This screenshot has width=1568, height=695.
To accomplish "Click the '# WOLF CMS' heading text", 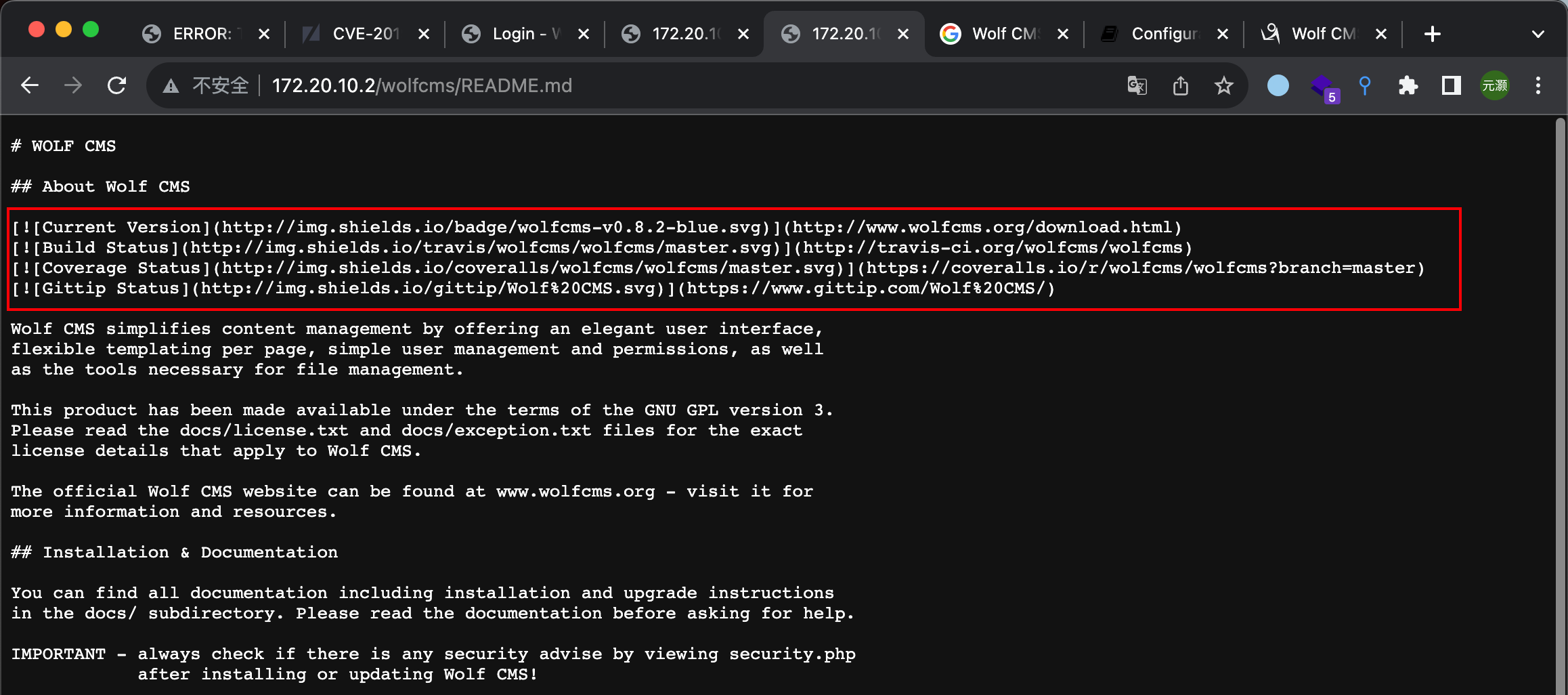I will tap(64, 146).
